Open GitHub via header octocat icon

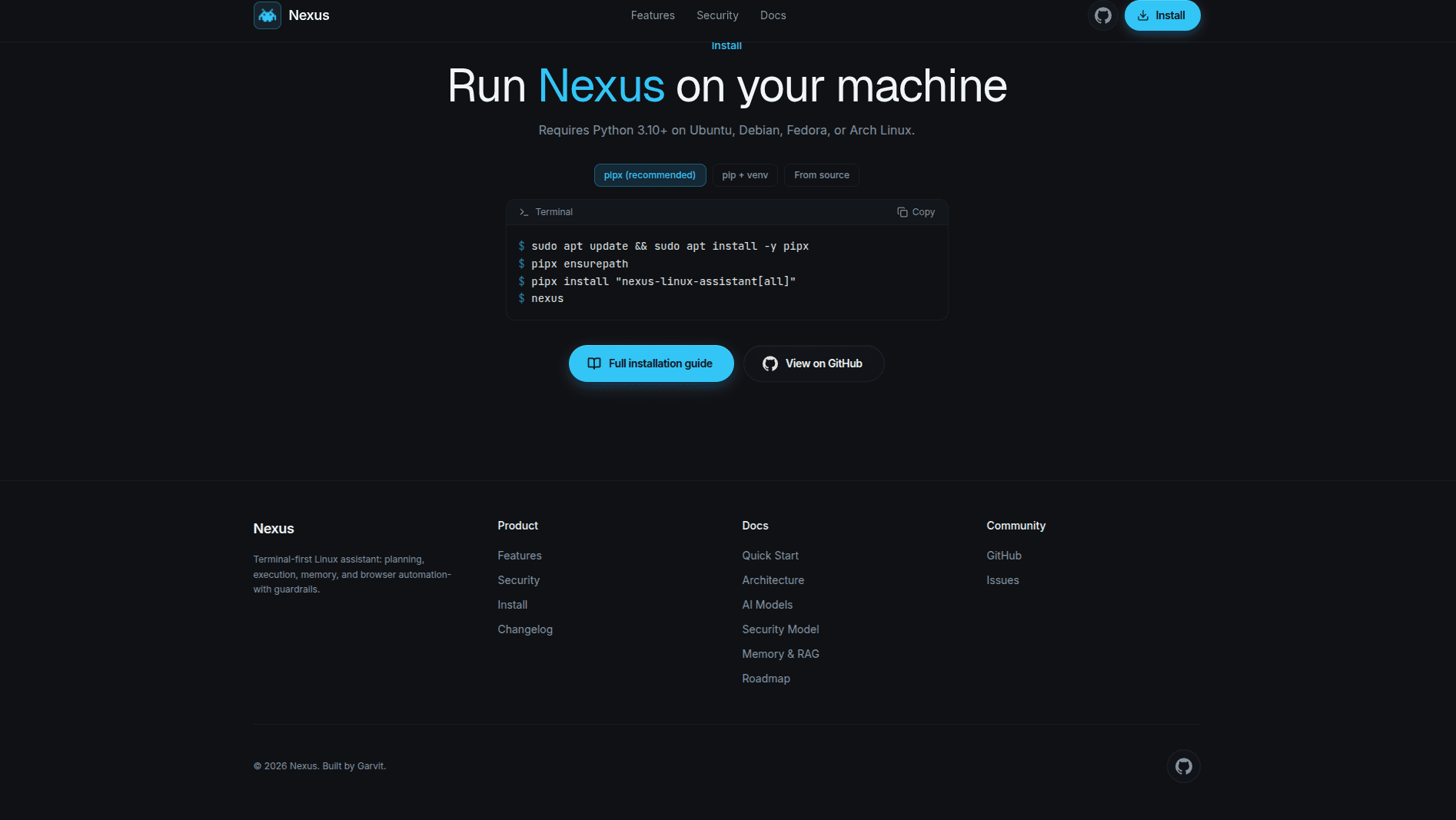click(1103, 15)
